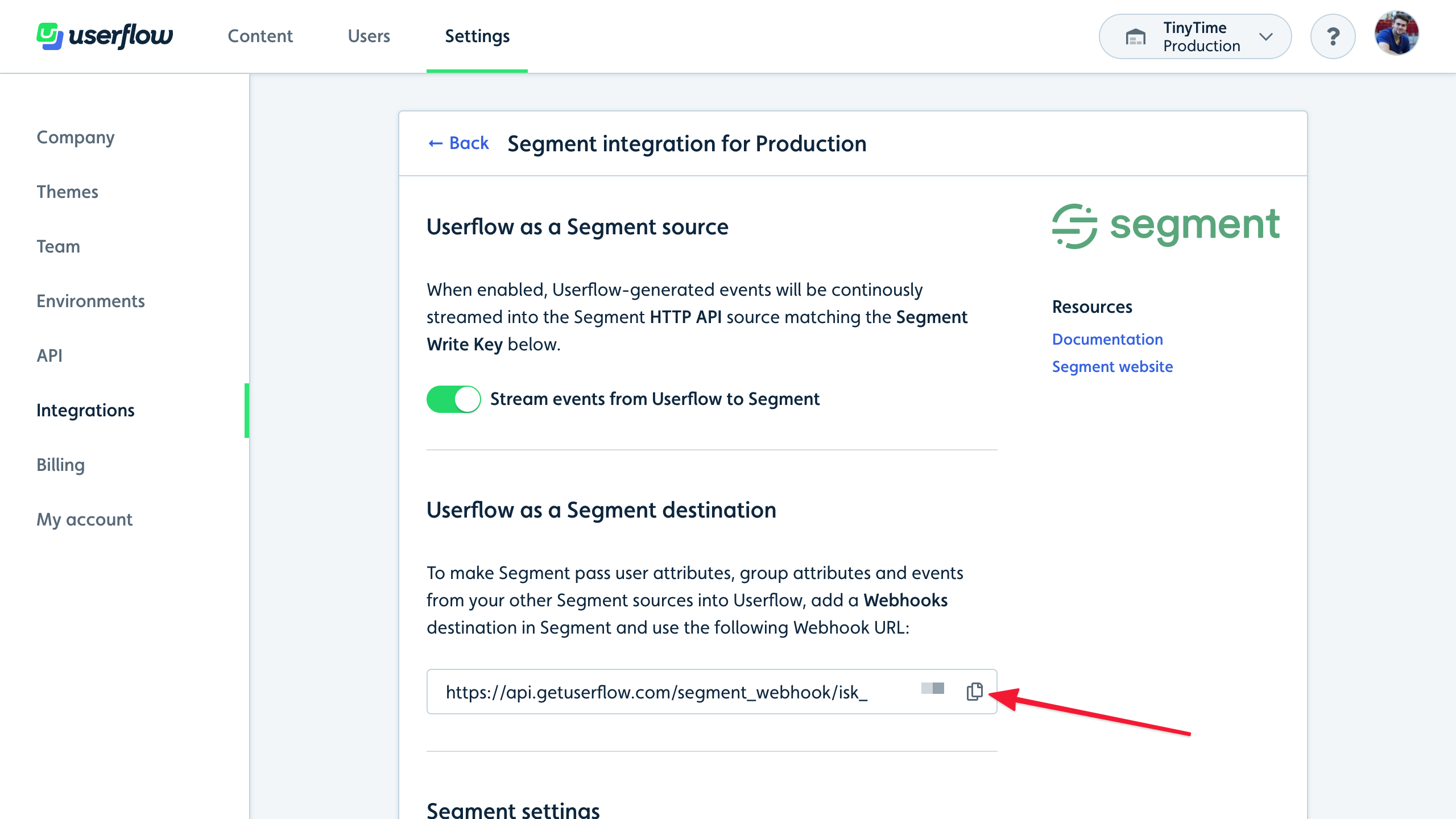Image resolution: width=1456 pixels, height=819 pixels.
Task: Open My account in the sidebar
Action: coord(84,519)
